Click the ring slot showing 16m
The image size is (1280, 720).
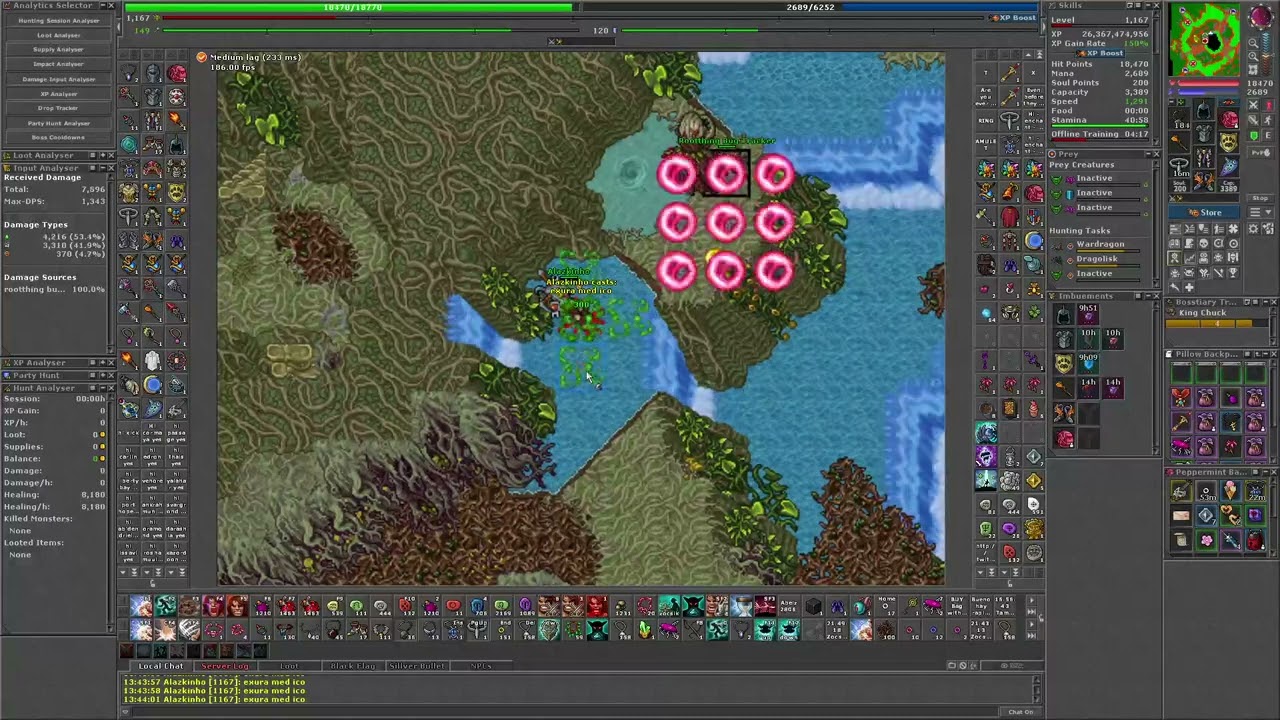[1179, 167]
